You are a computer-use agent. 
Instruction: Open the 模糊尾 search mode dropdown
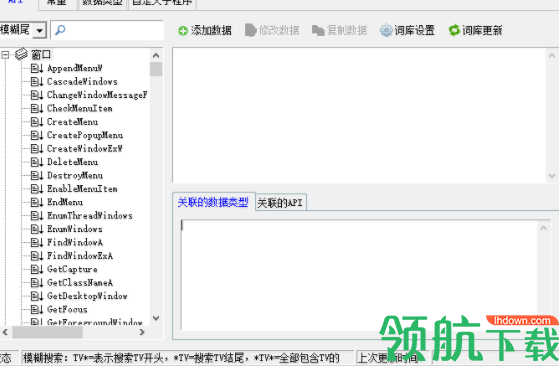click(x=40, y=30)
